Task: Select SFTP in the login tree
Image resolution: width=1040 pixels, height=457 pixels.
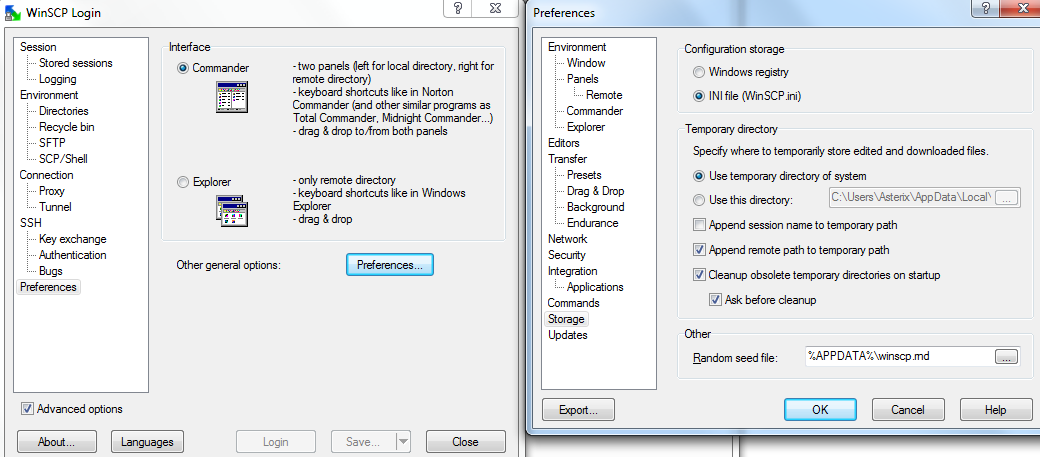Action: coord(52,143)
